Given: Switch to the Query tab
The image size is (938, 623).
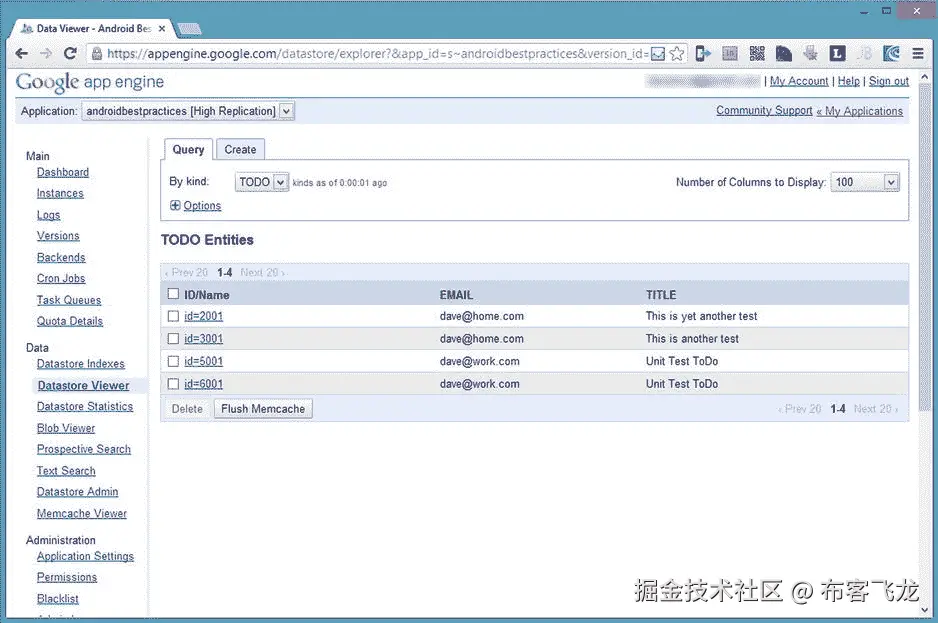Looking at the screenshot, I should coord(188,150).
